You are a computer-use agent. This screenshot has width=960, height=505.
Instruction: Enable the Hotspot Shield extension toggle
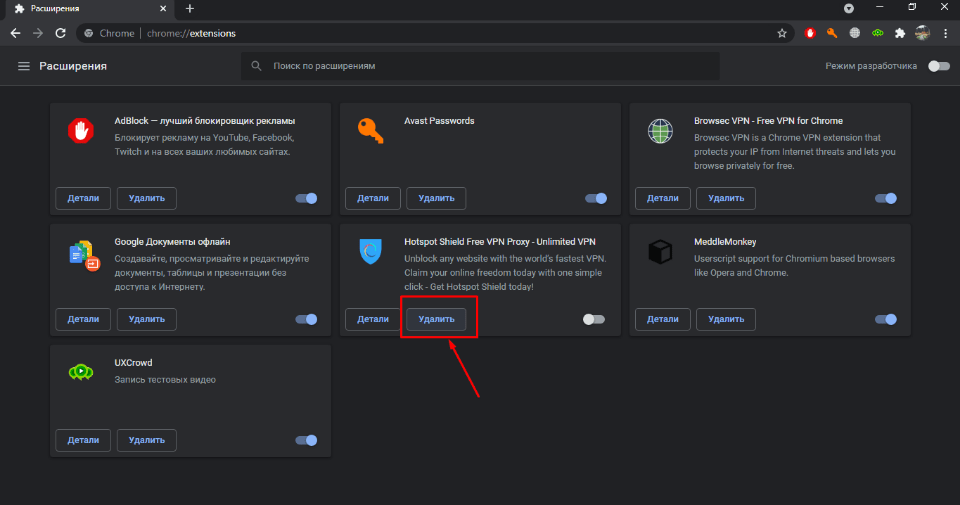594,319
